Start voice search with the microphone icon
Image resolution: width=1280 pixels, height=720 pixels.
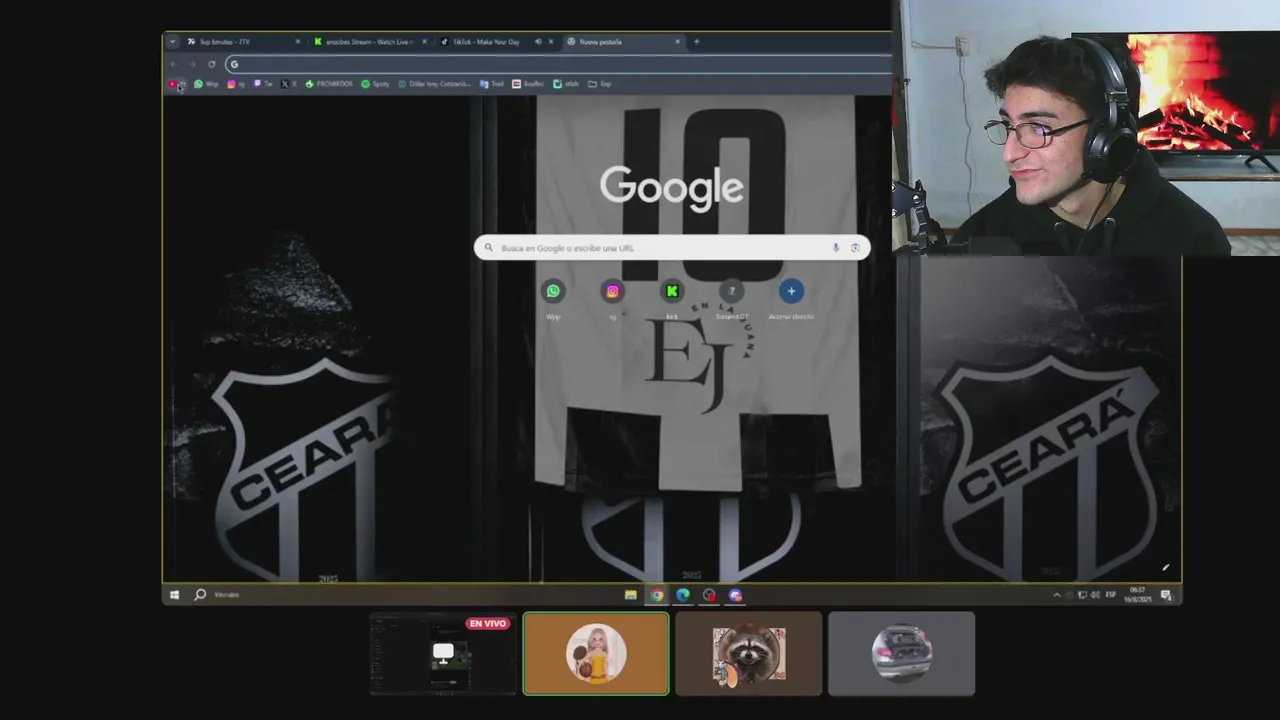pyautogui.click(x=836, y=247)
